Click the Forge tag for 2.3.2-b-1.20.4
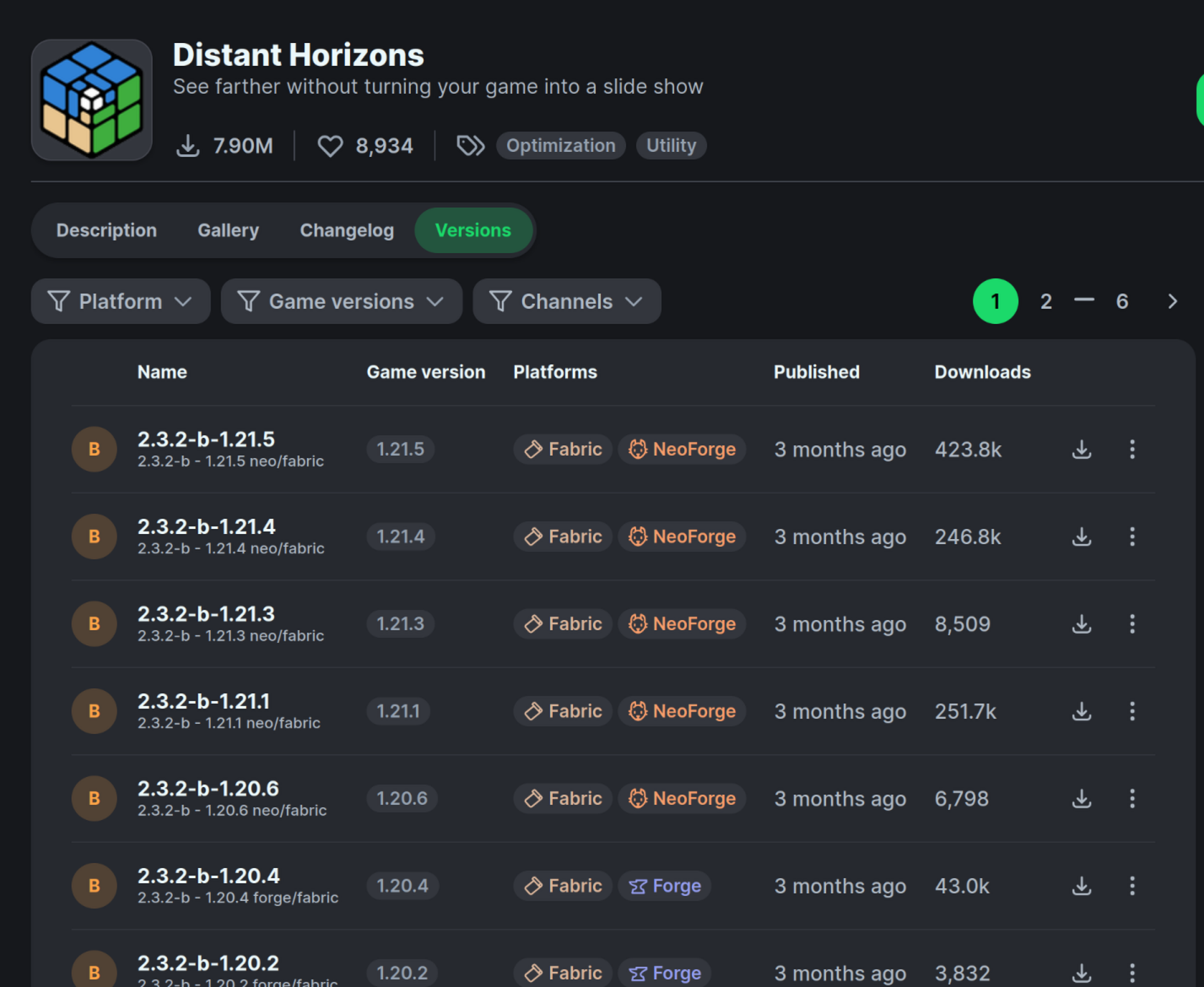Screen dimensions: 1204x987 [x=665, y=886]
